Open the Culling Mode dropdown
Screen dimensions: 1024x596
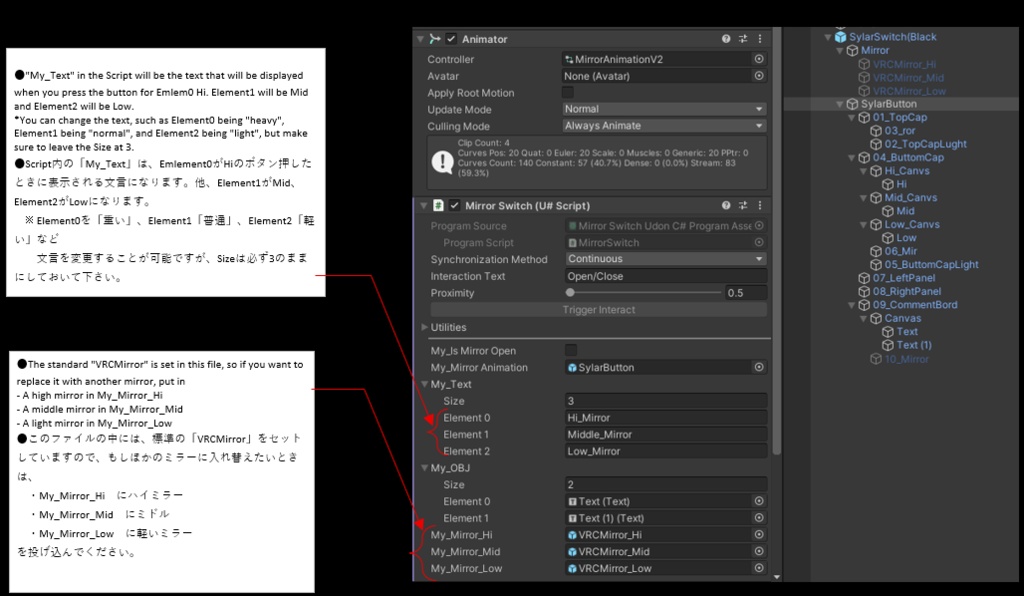[x=664, y=125]
